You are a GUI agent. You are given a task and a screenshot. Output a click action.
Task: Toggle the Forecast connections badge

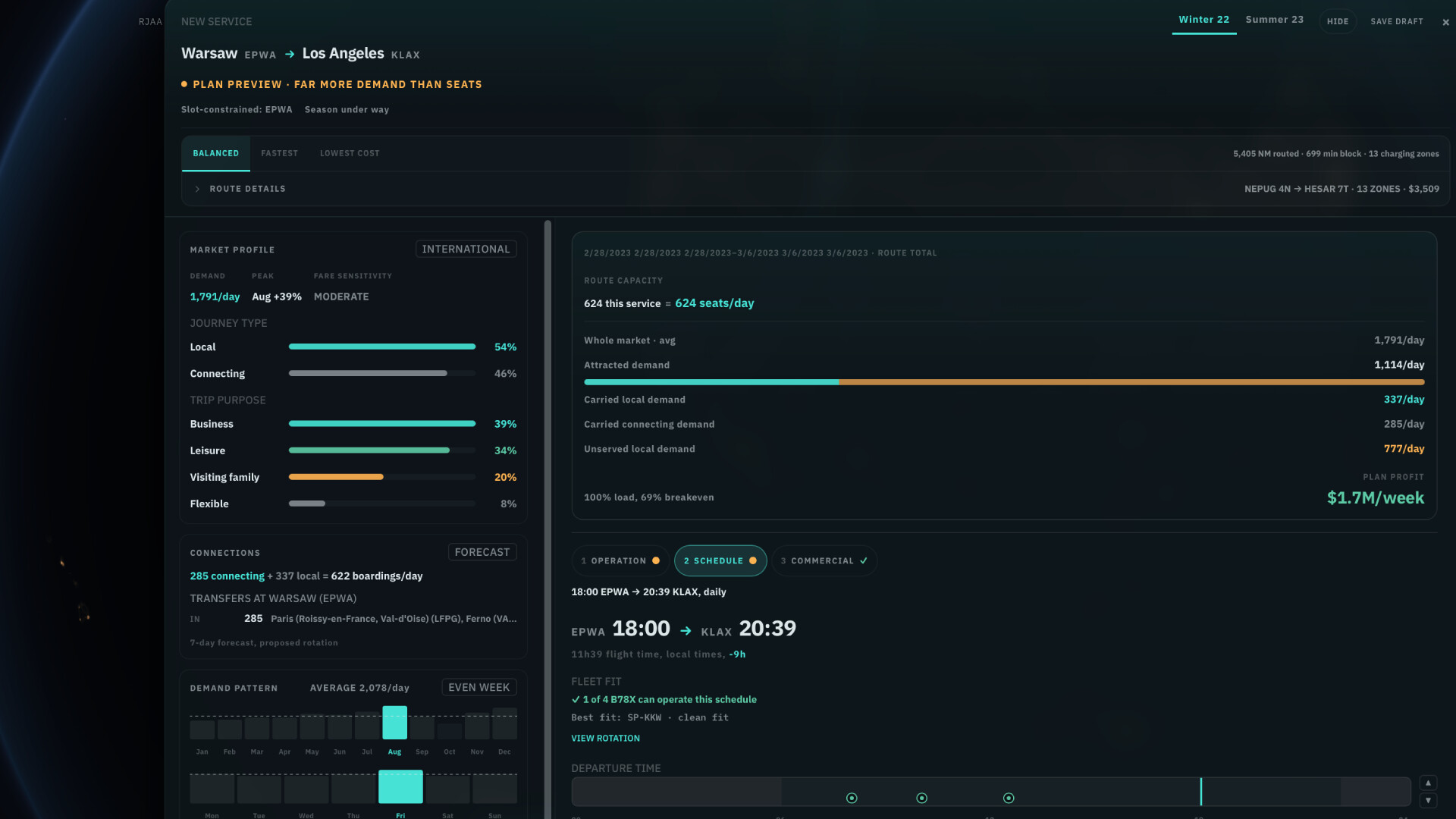click(x=482, y=552)
